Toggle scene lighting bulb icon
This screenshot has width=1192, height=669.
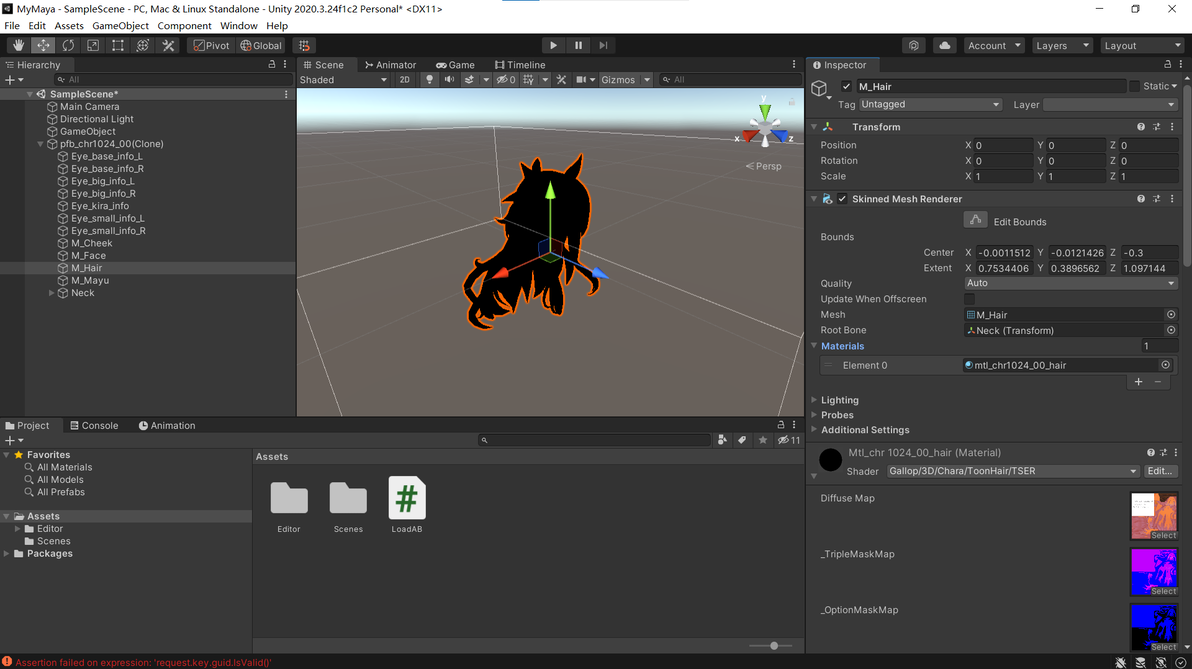(x=430, y=80)
